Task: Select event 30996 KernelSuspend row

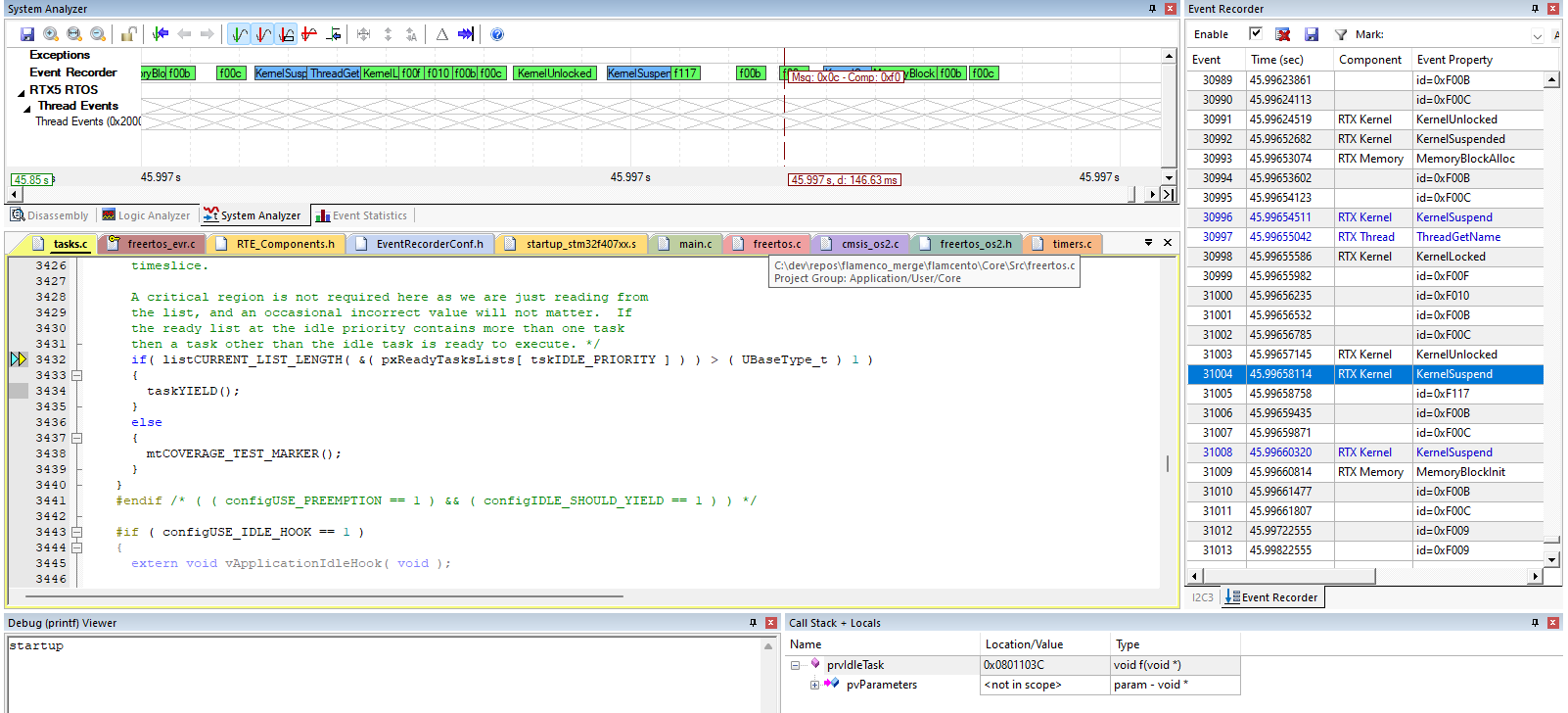Action: 1364,217
